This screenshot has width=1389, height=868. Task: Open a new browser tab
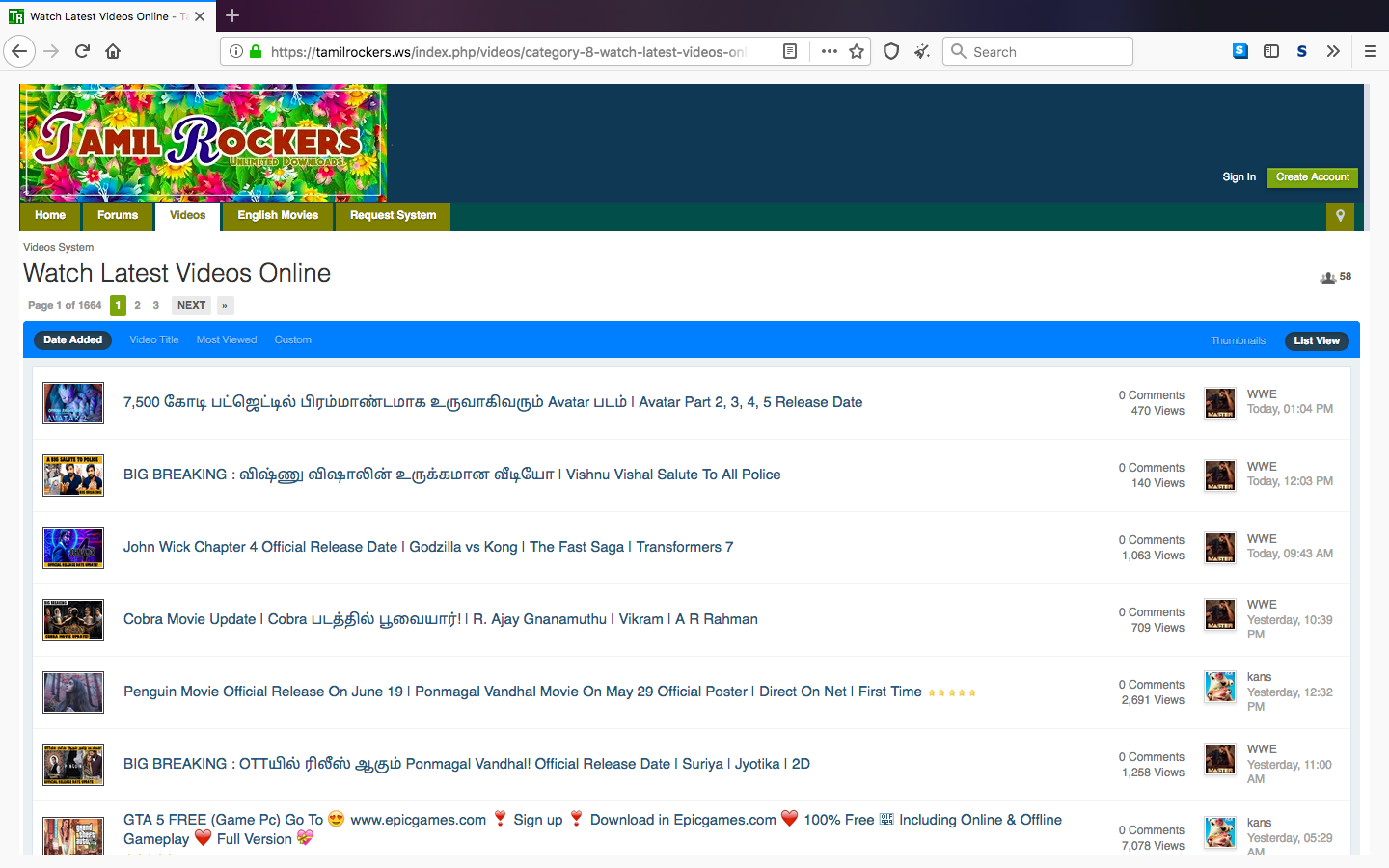232,15
